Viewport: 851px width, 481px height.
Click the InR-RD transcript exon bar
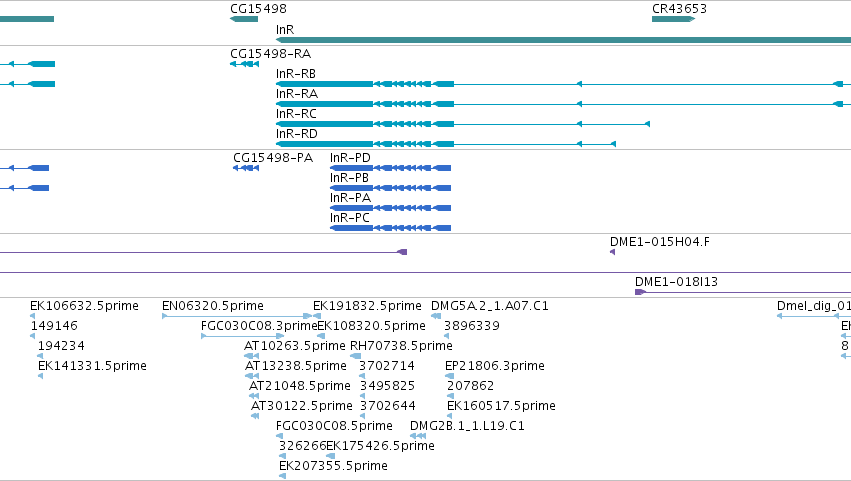click(325, 144)
